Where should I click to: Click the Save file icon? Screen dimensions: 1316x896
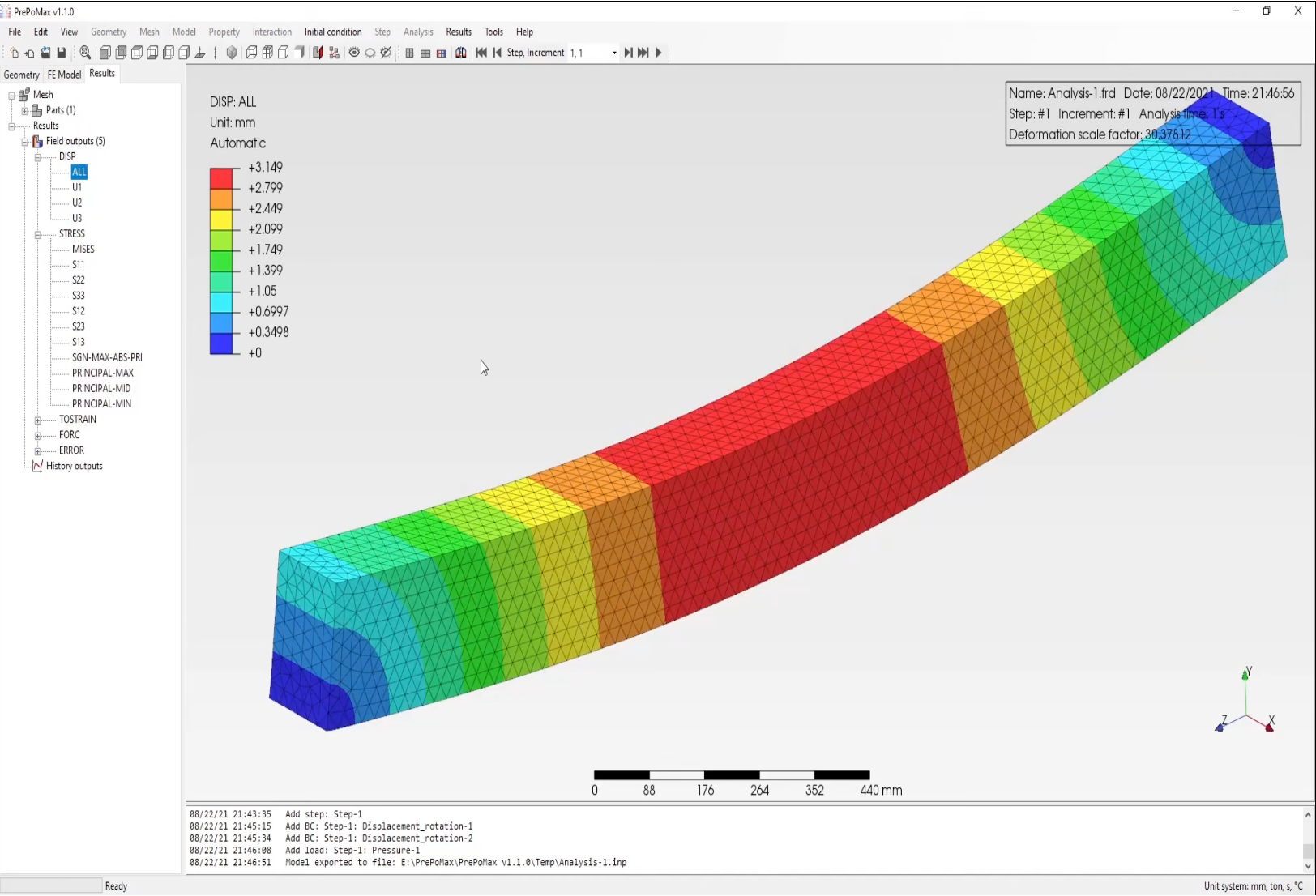point(61,53)
